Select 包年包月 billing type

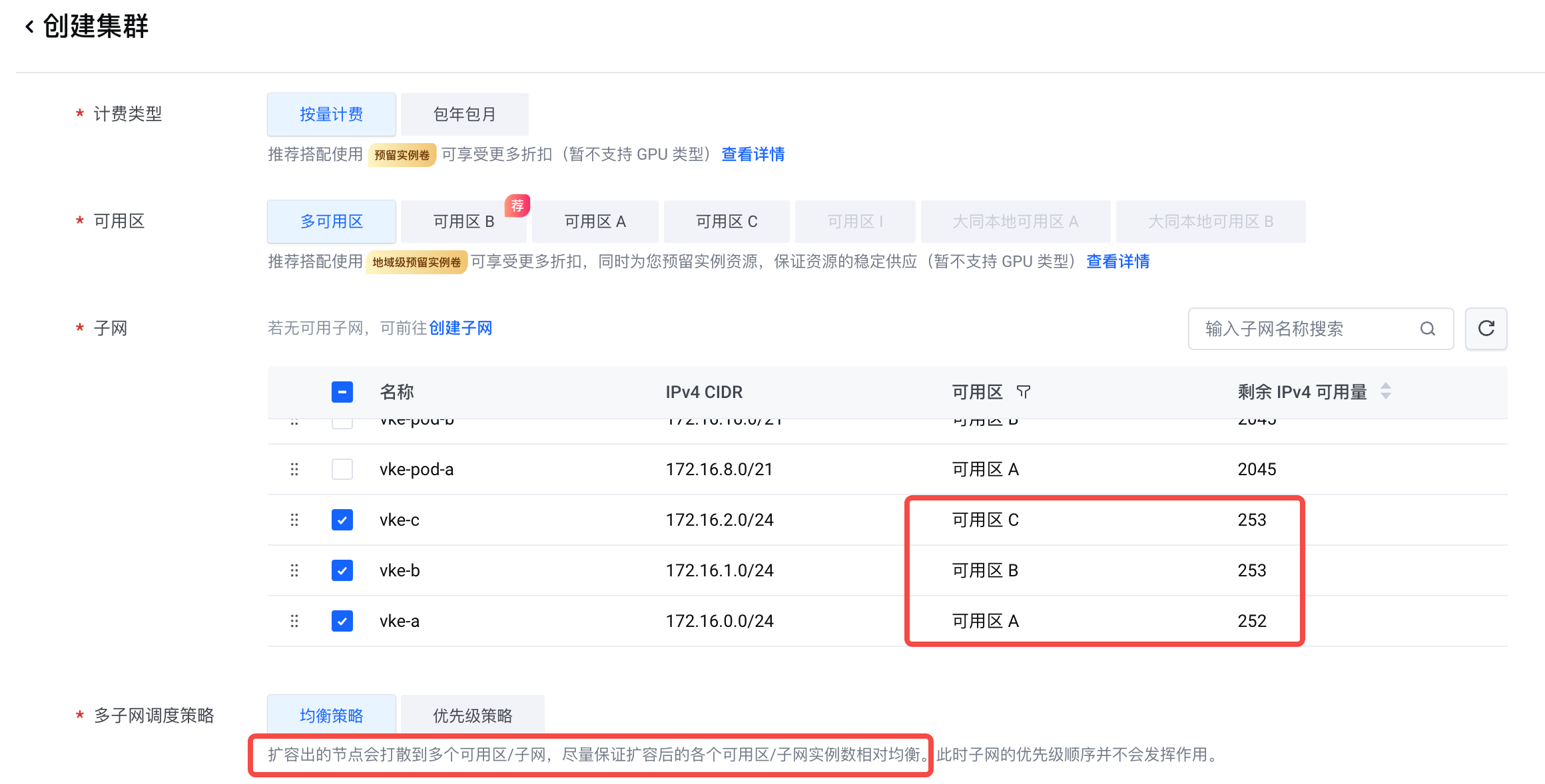[464, 114]
